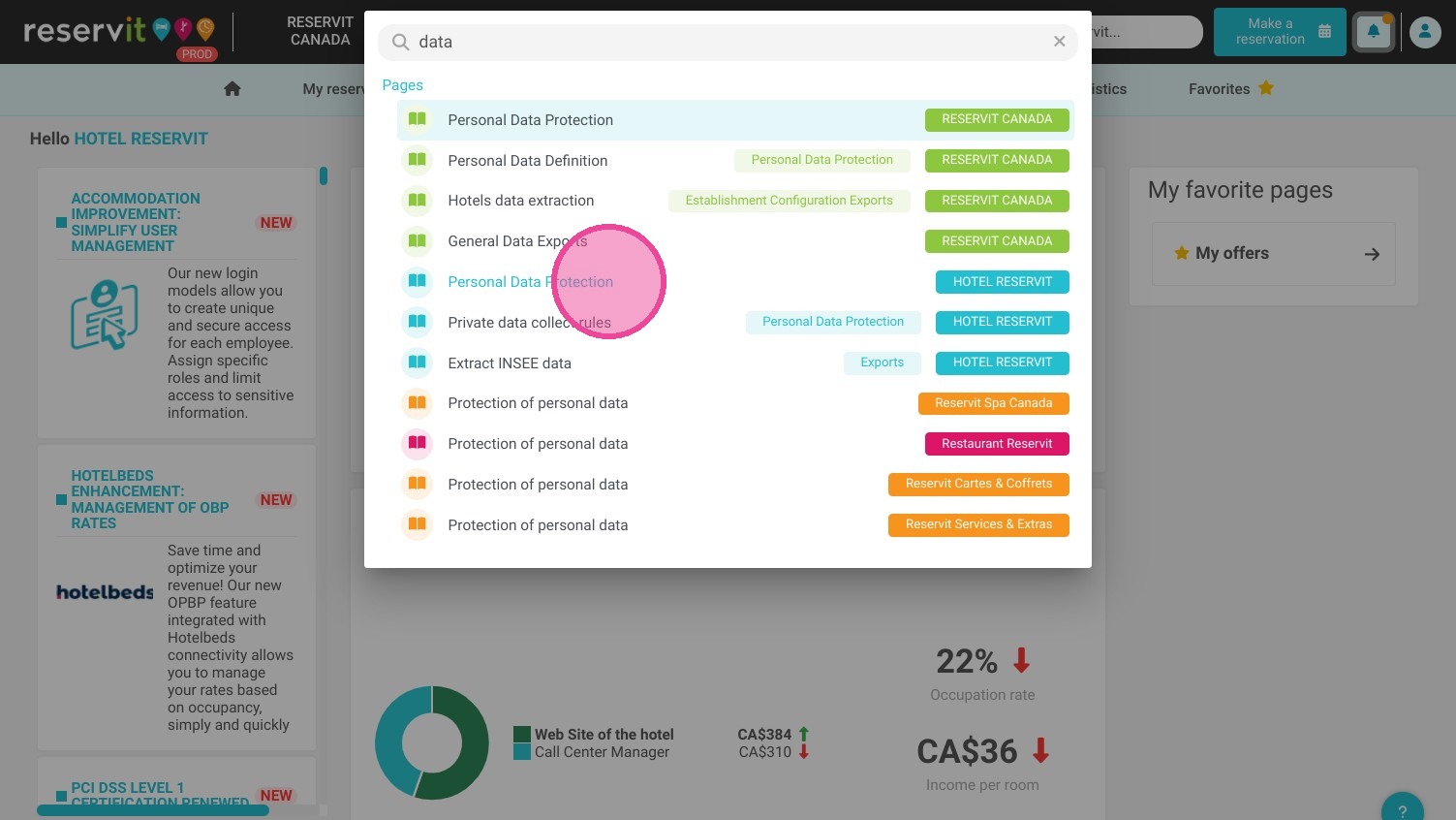The height and width of the screenshot is (820, 1456).
Task: Click the Reservit Spa Canada tag
Action: click(x=993, y=403)
